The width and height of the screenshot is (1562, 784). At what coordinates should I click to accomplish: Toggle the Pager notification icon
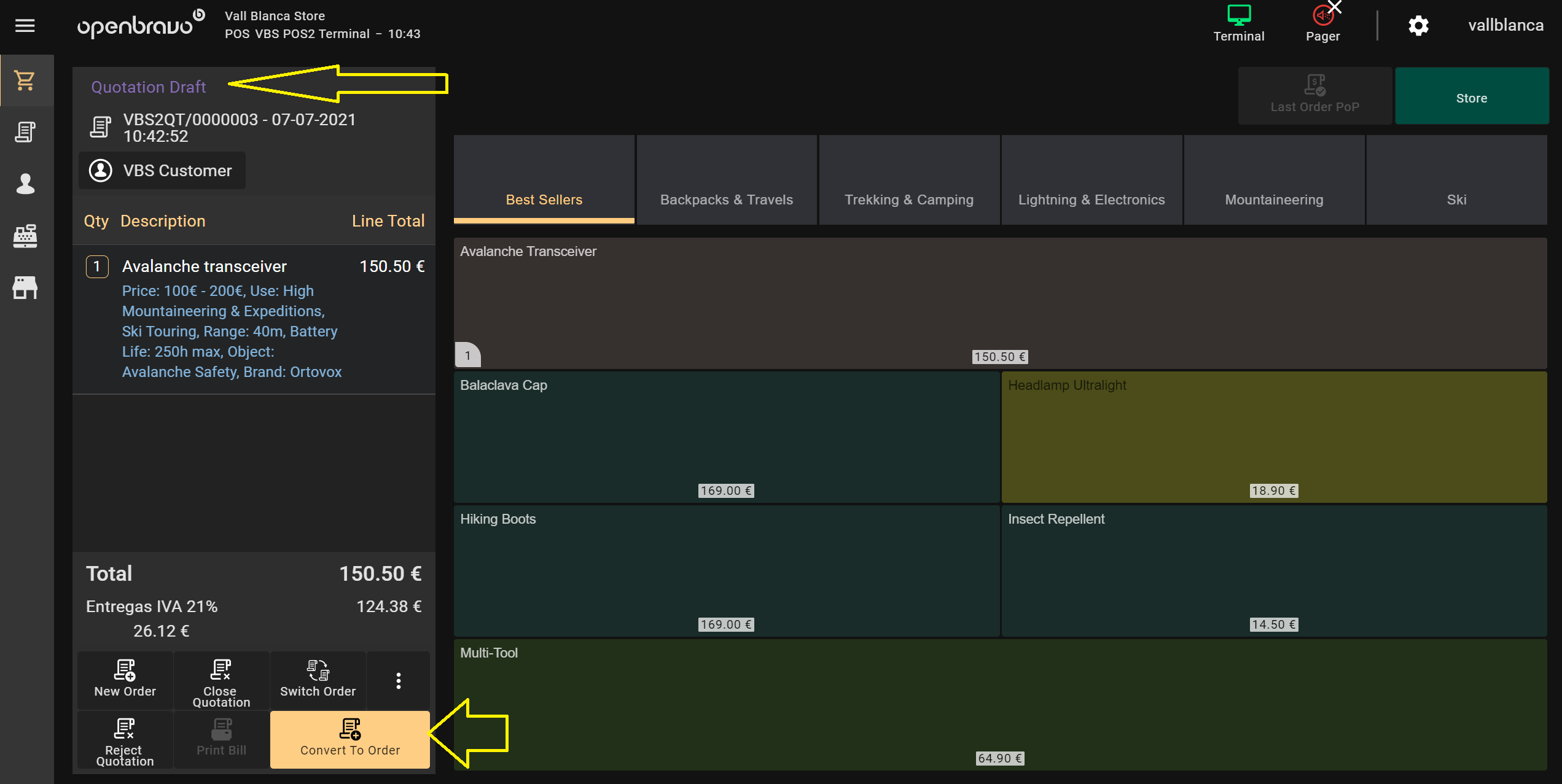[1322, 23]
